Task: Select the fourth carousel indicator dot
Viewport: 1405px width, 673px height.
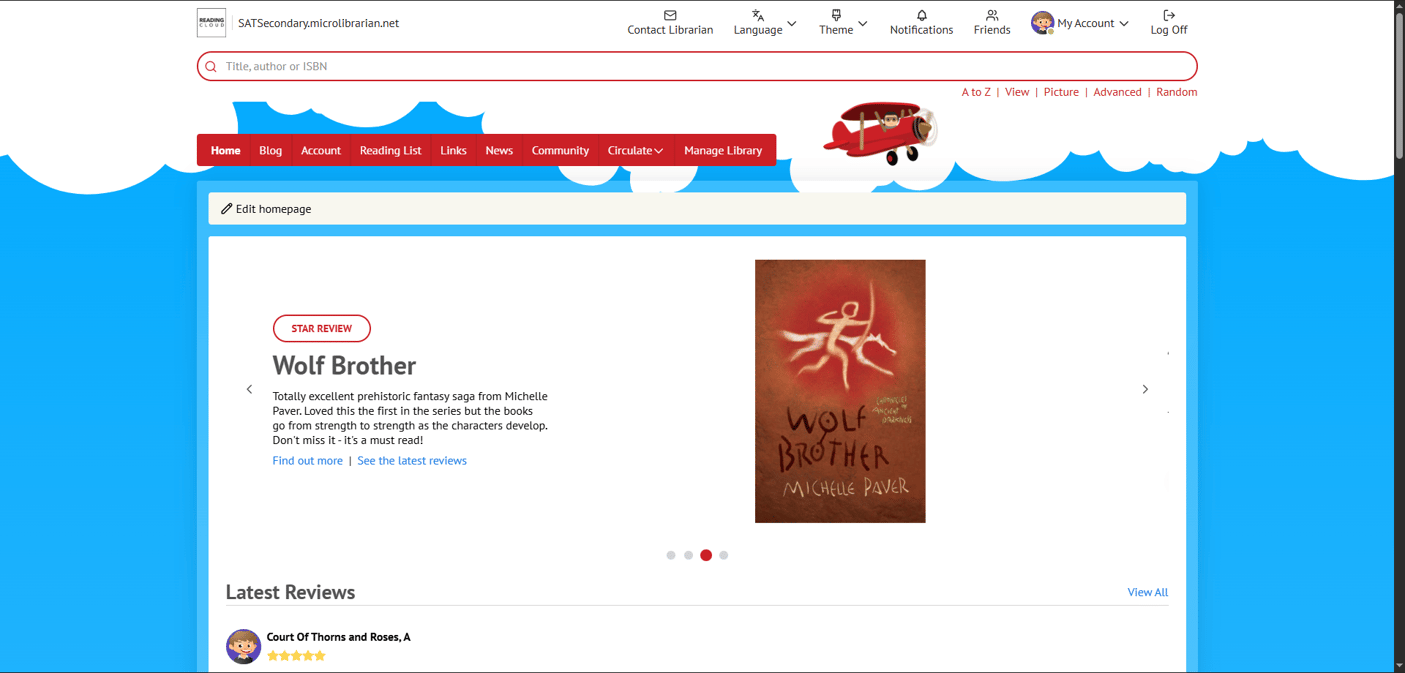Action: (723, 555)
